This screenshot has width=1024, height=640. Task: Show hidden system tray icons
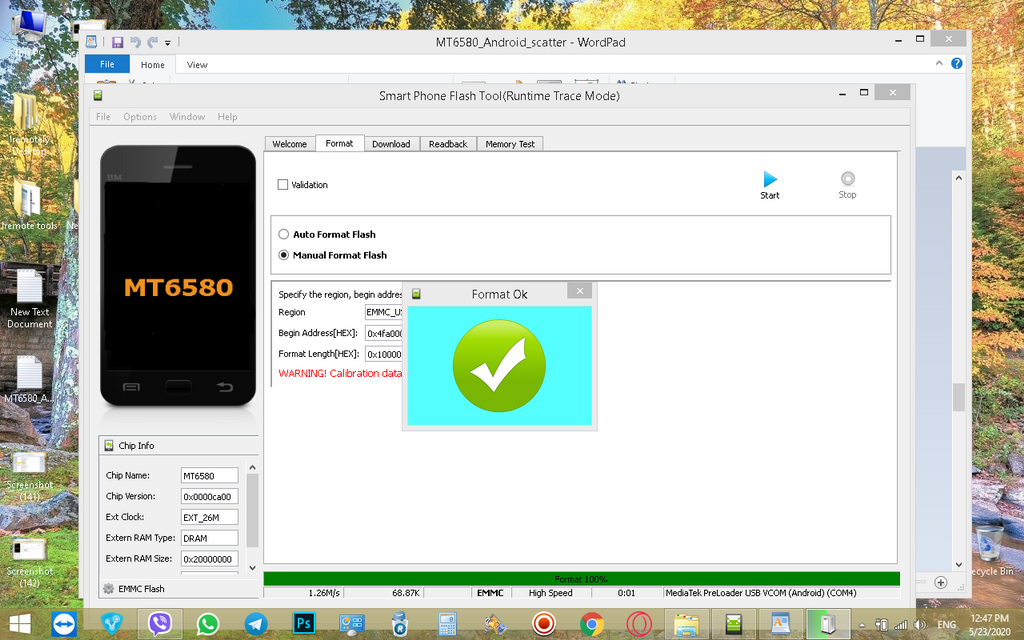point(862,625)
